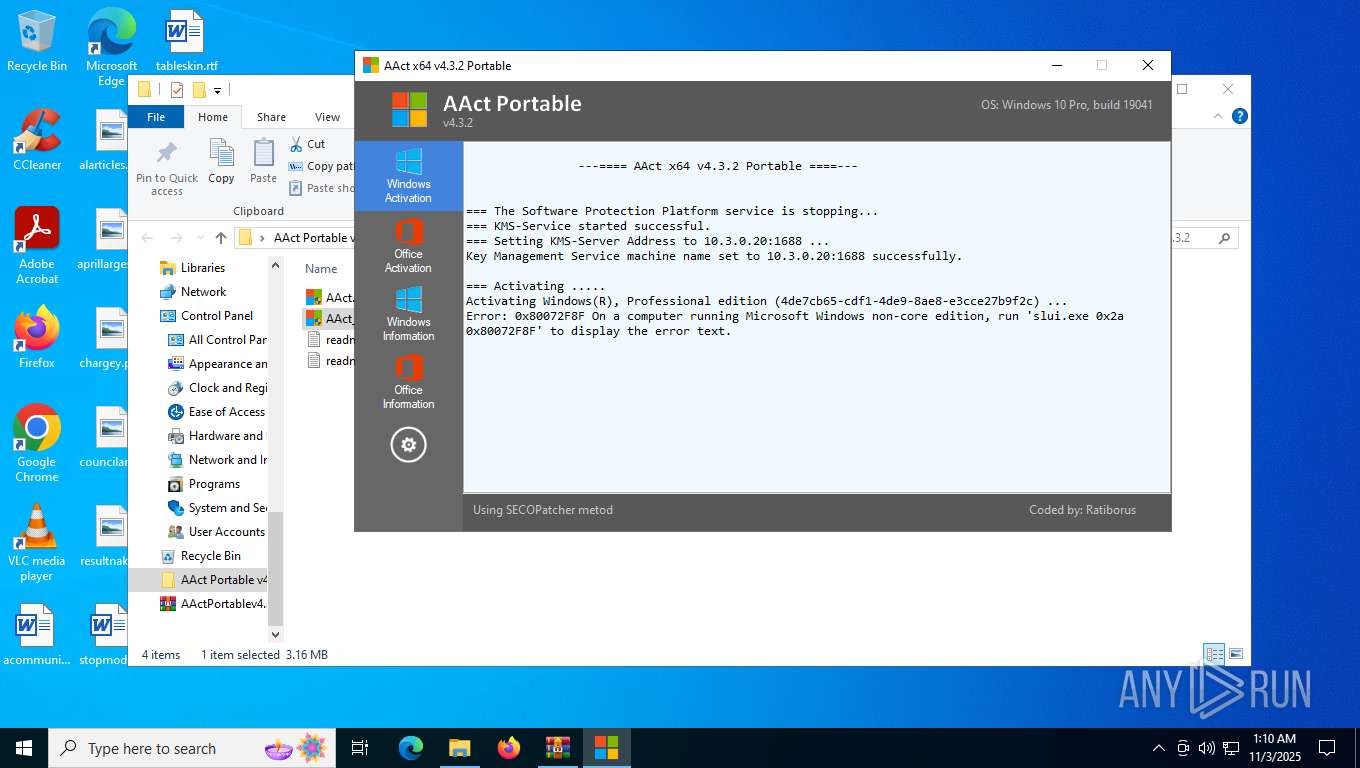Open Adobe Acrobat desktop shortcut
Image resolution: width=1360 pixels, height=768 pixels.
[37, 246]
